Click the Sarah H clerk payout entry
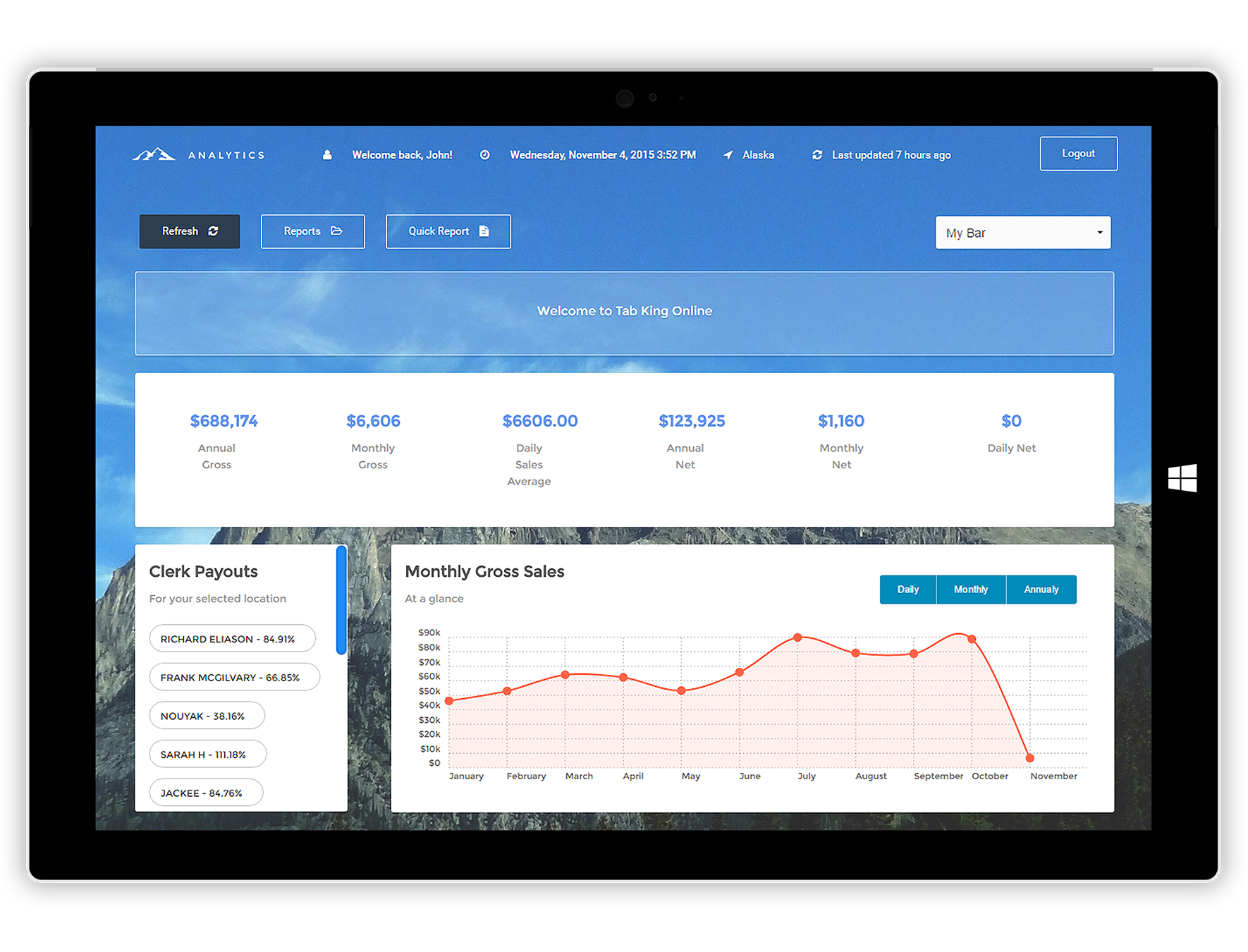The width and height of the screenshot is (1248, 952). pyautogui.click(x=207, y=754)
